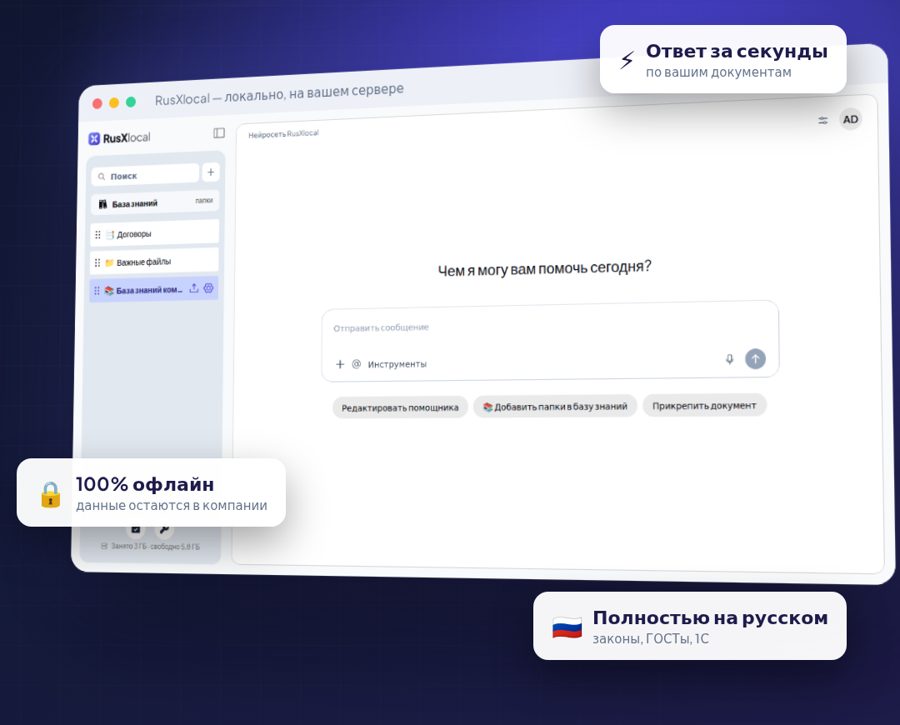Open the База знаний section header
The height and width of the screenshot is (725, 900).
point(155,203)
